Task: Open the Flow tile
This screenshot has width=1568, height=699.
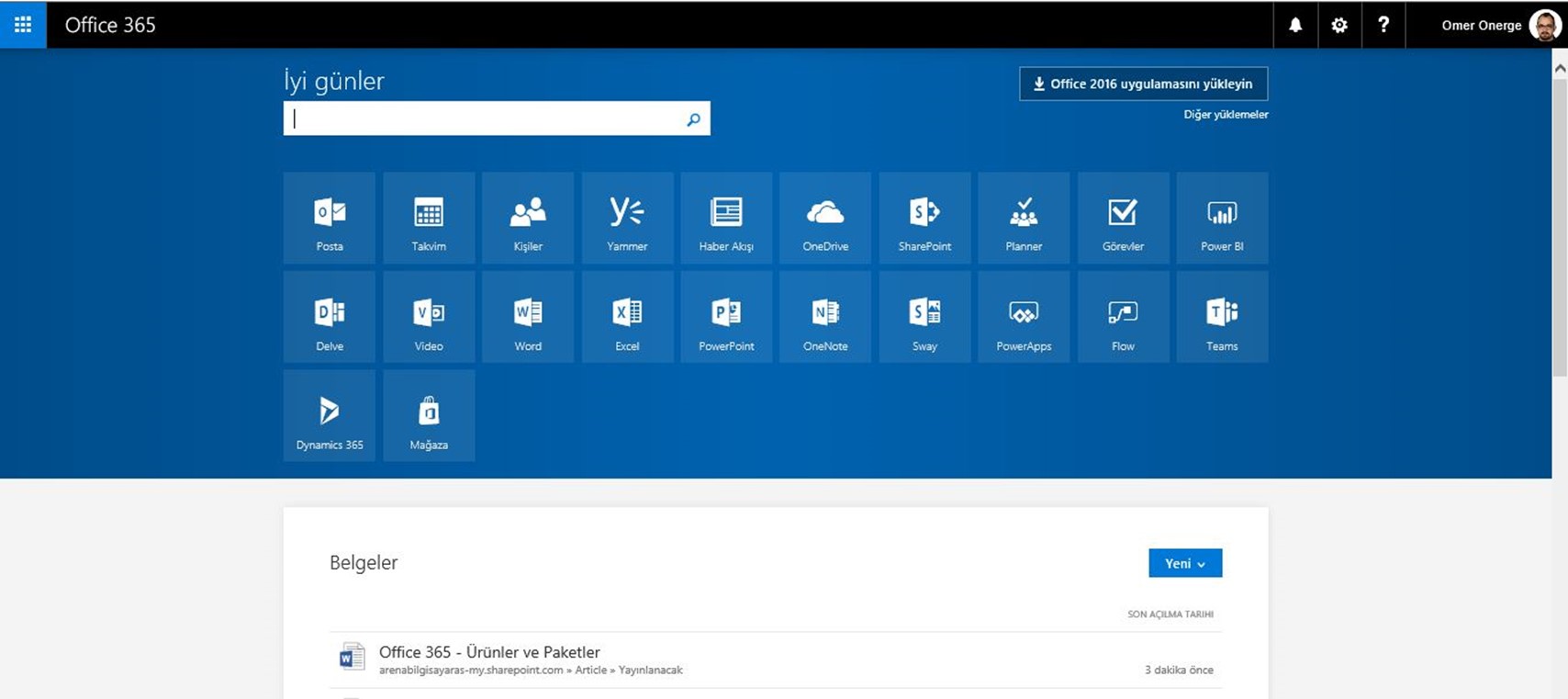Action: [x=1123, y=317]
